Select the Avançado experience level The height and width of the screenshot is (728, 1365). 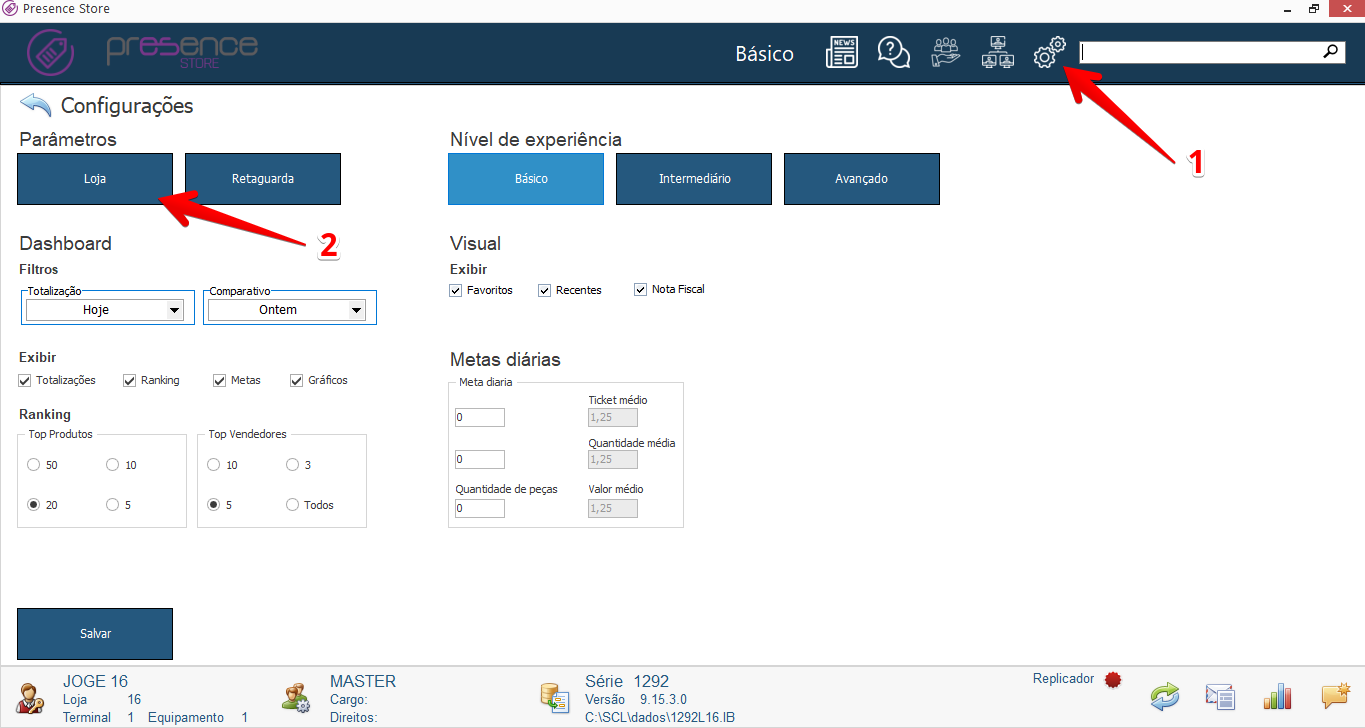(862, 179)
